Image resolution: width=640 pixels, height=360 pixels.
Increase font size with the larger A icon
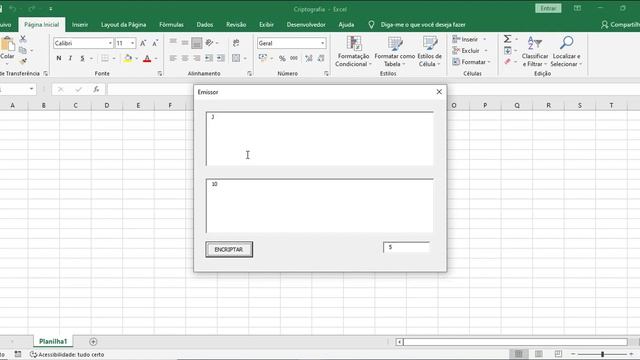tap(143, 43)
